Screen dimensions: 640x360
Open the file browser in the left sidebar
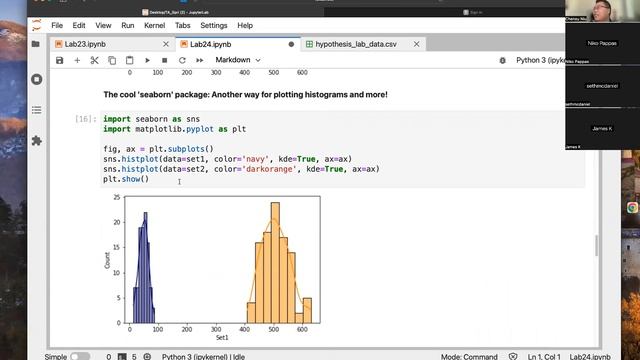(36, 44)
